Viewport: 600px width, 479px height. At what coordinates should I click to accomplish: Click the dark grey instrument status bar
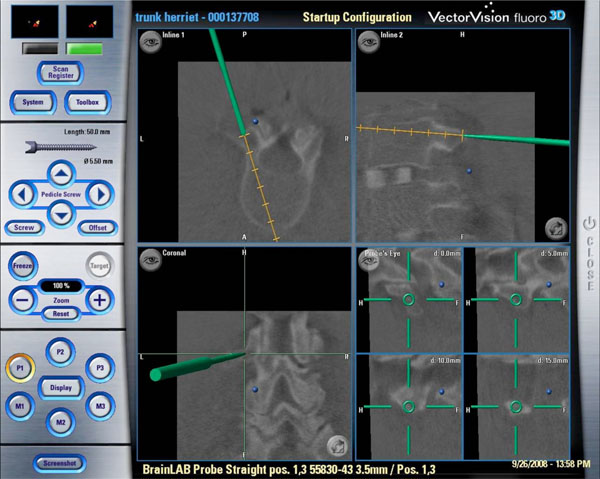coord(40,49)
